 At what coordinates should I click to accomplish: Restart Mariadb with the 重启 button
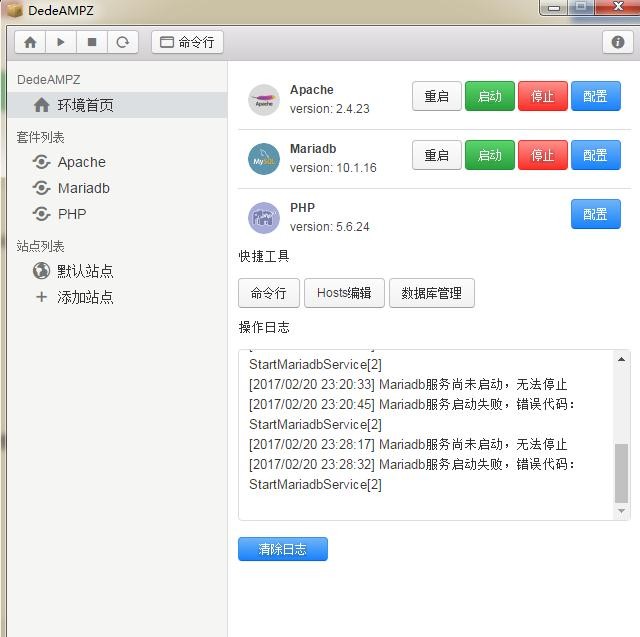coord(437,155)
